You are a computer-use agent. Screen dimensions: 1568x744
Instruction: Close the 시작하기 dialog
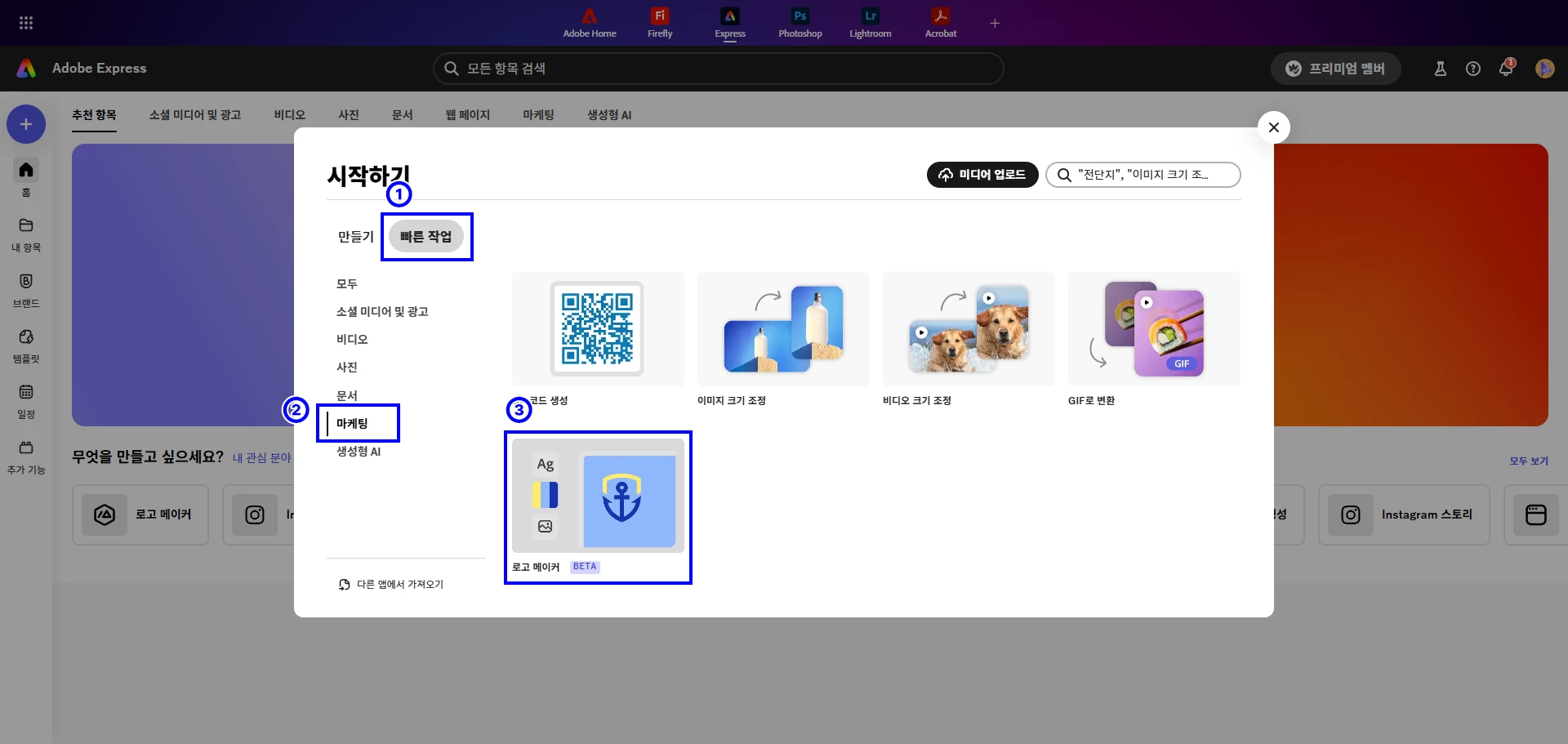tap(1274, 127)
